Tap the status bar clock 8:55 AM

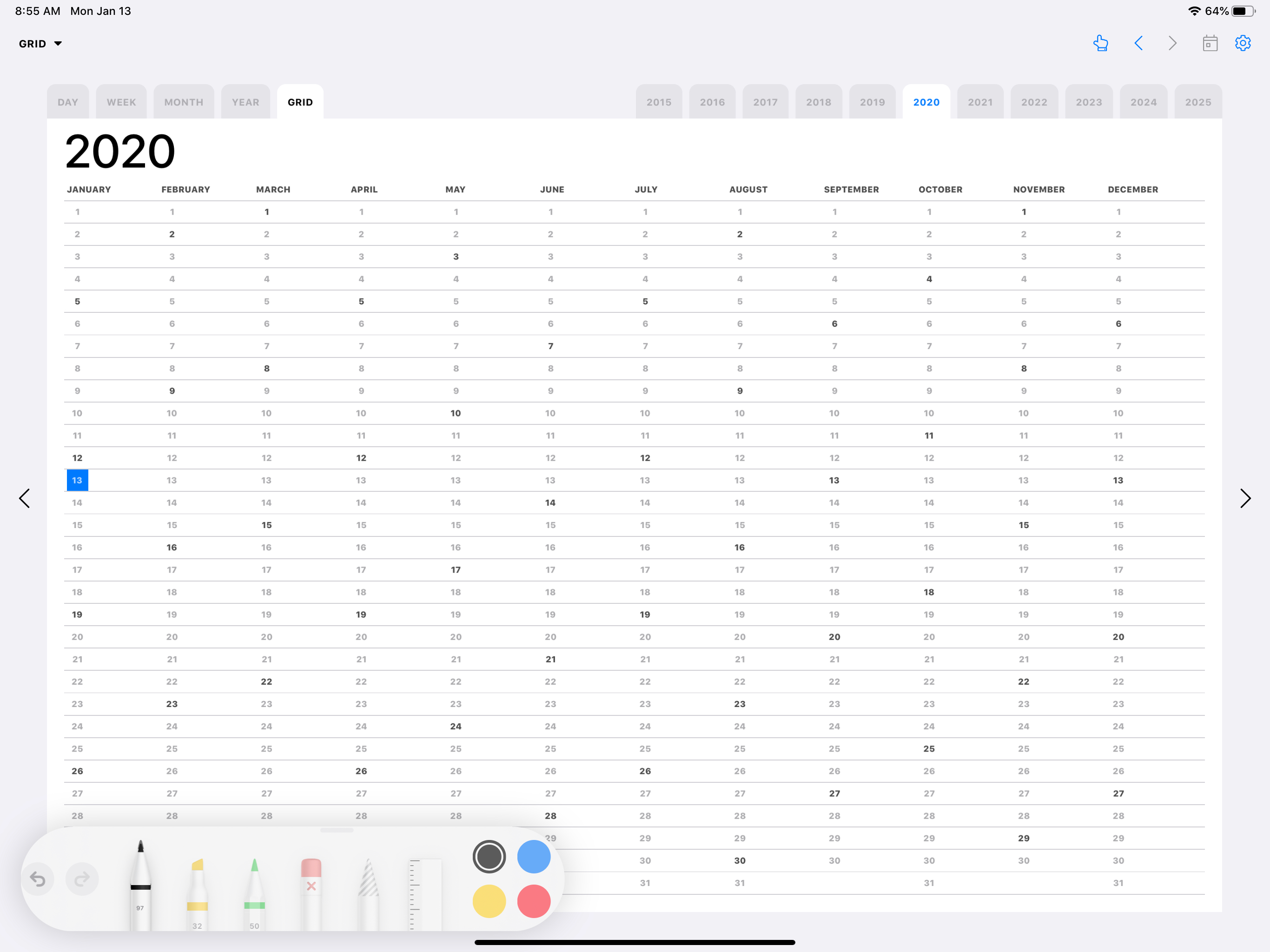(37, 11)
